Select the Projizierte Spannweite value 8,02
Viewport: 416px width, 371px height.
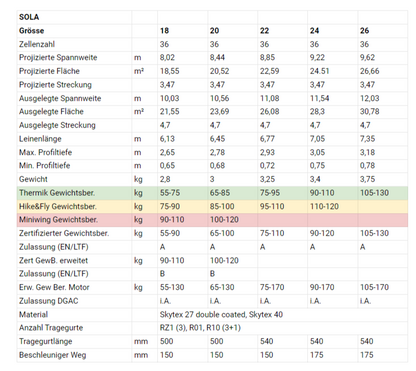(167, 57)
